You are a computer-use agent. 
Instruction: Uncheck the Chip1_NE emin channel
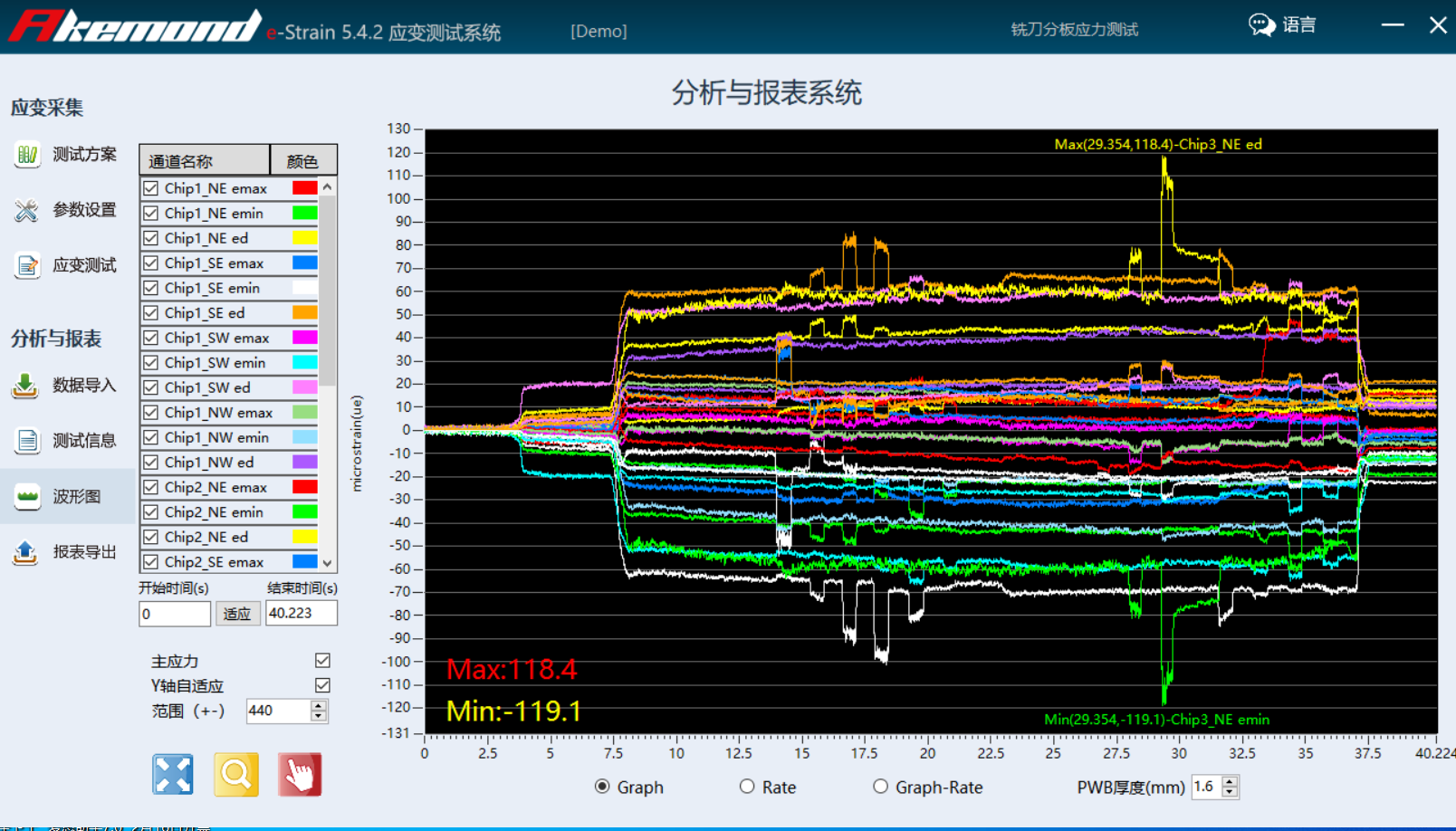[x=151, y=214]
